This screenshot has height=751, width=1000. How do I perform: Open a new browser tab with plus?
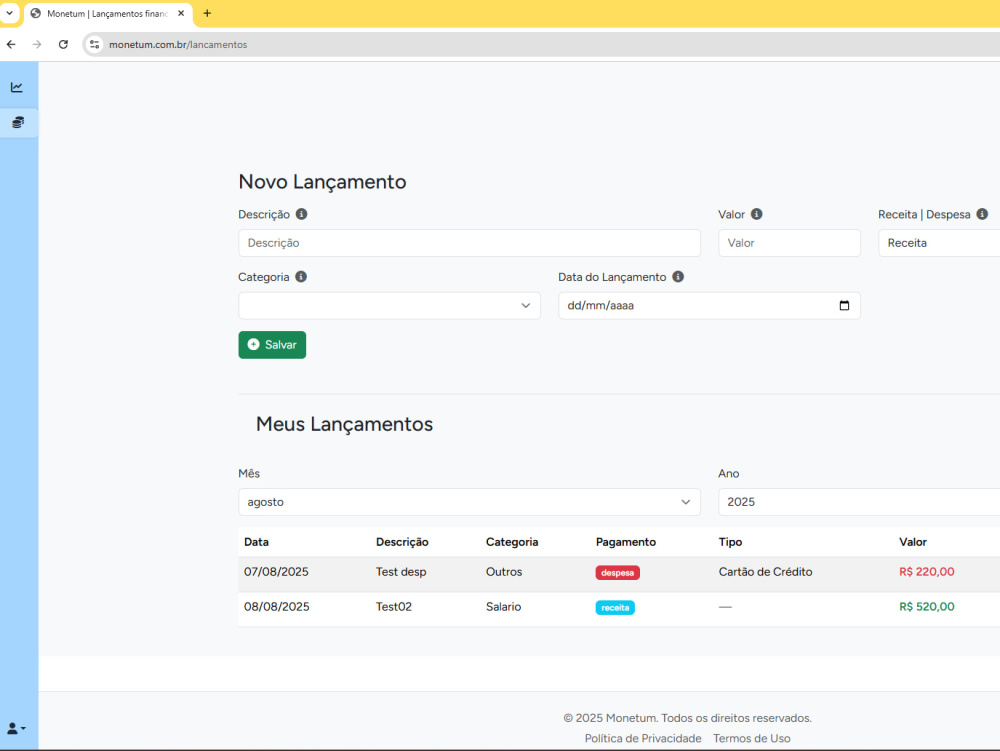(x=207, y=13)
